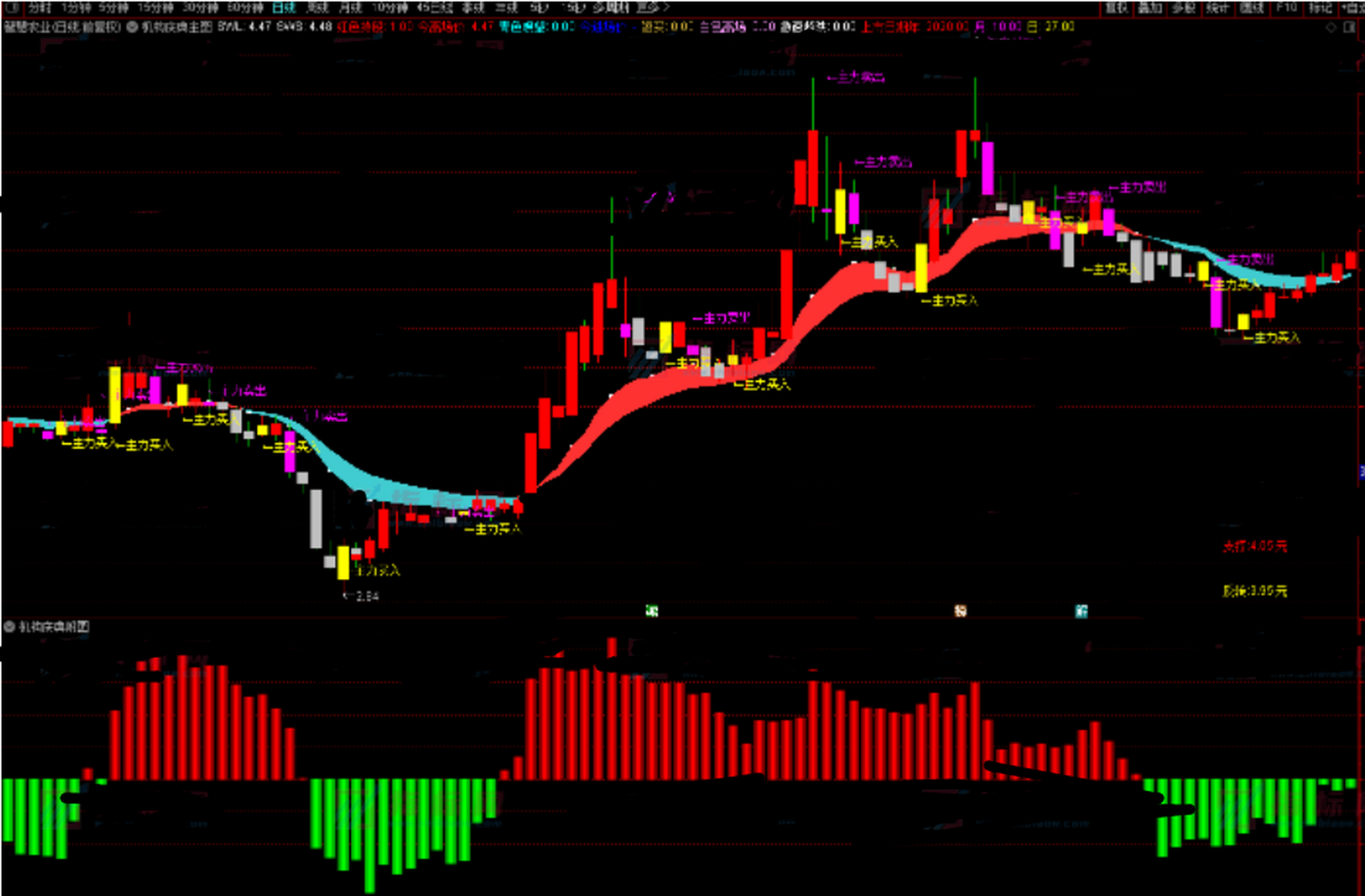Add stock via +自选 button
The width and height of the screenshot is (1365, 896).
coord(1352,8)
